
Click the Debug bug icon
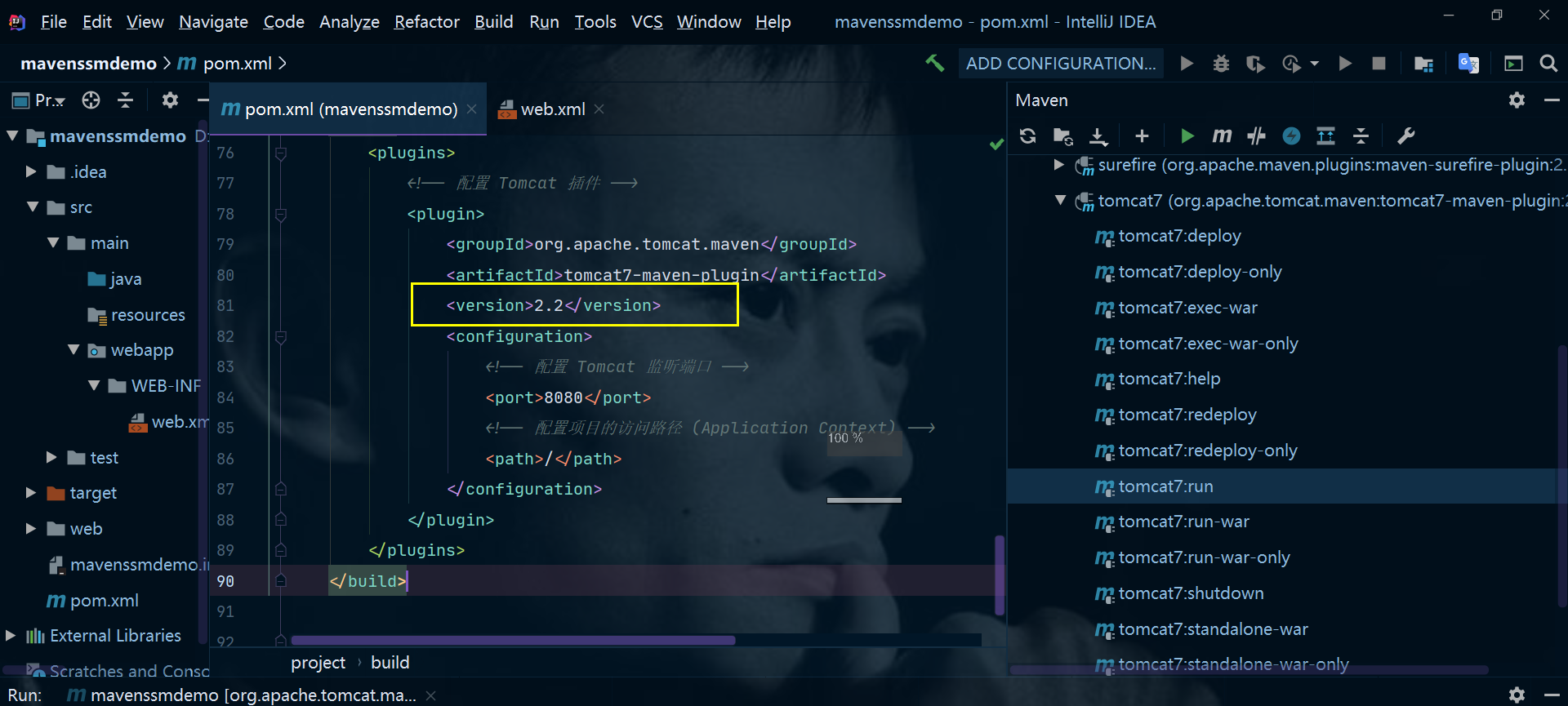[1221, 63]
